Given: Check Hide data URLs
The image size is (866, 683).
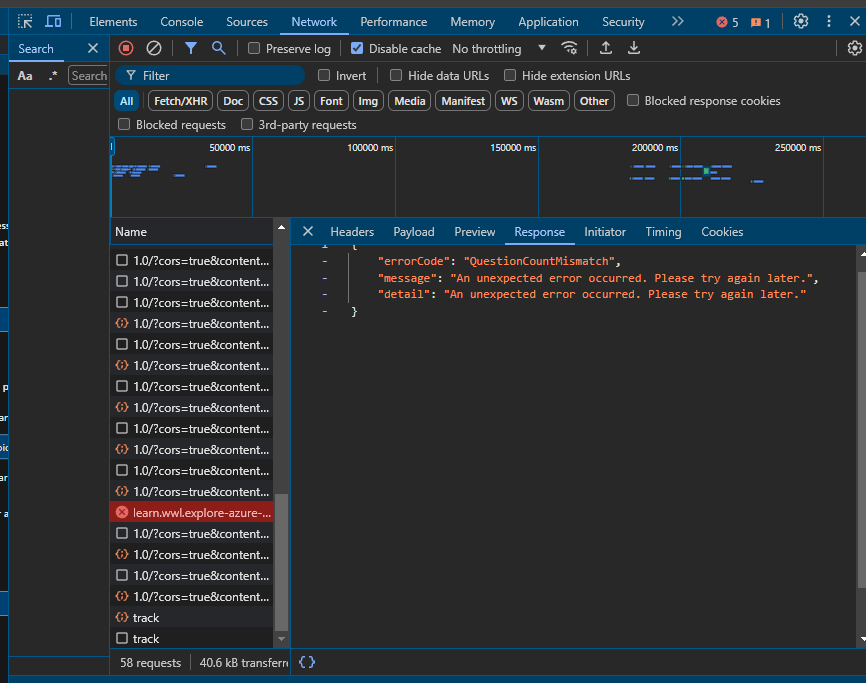Looking at the screenshot, I should [x=396, y=75].
